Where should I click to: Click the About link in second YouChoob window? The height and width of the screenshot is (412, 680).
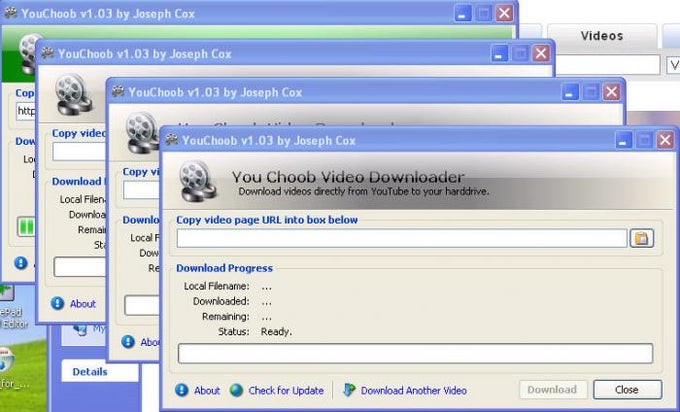pyautogui.click(x=82, y=304)
